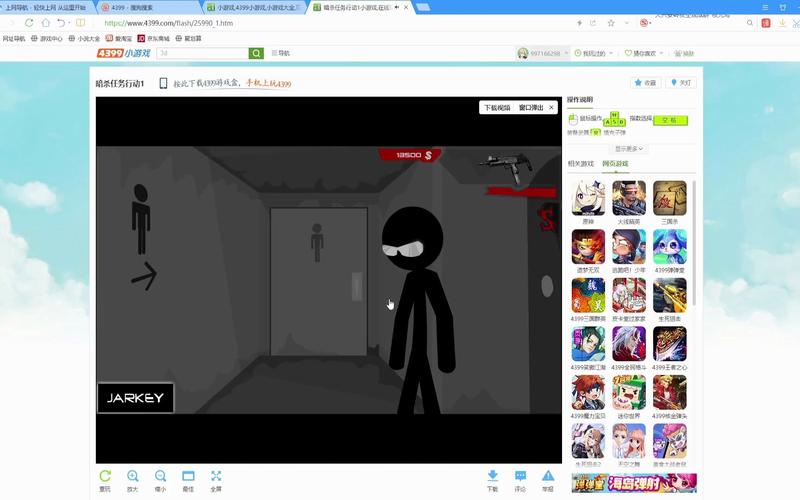Open the 我玩过的 dropdown
The width and height of the screenshot is (800, 500).
593,53
